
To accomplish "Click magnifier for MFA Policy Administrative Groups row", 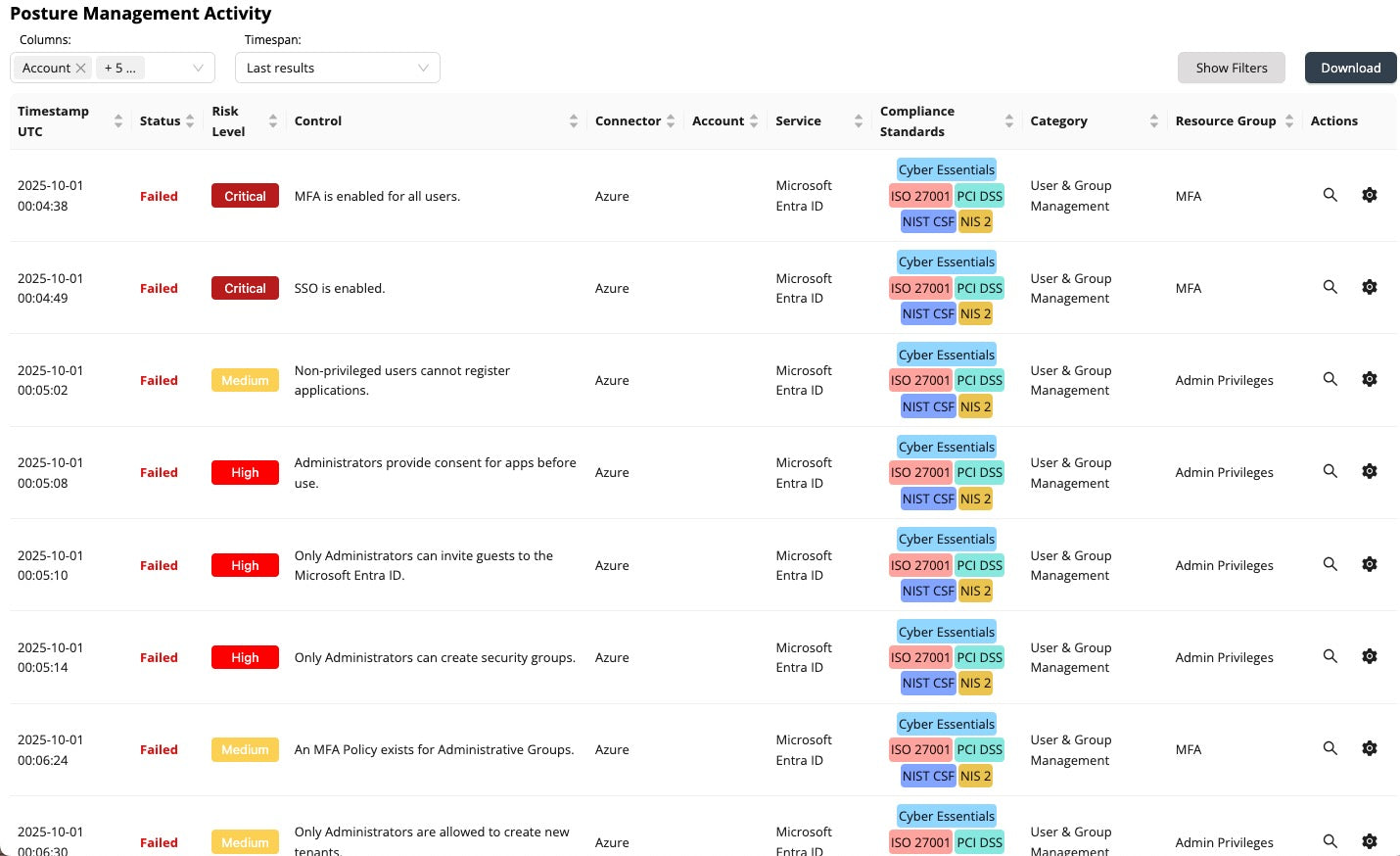I will pyautogui.click(x=1330, y=748).
